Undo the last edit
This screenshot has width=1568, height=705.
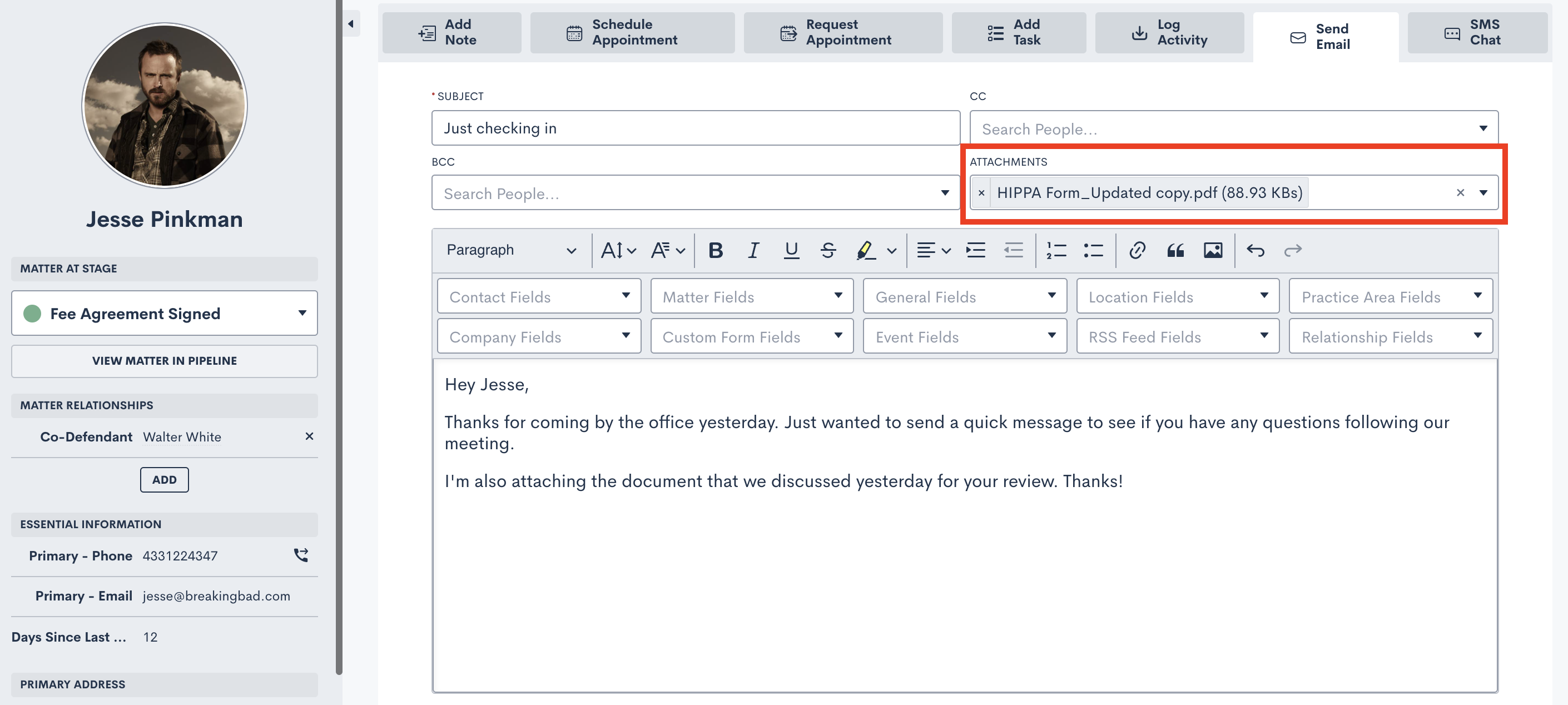[1255, 250]
